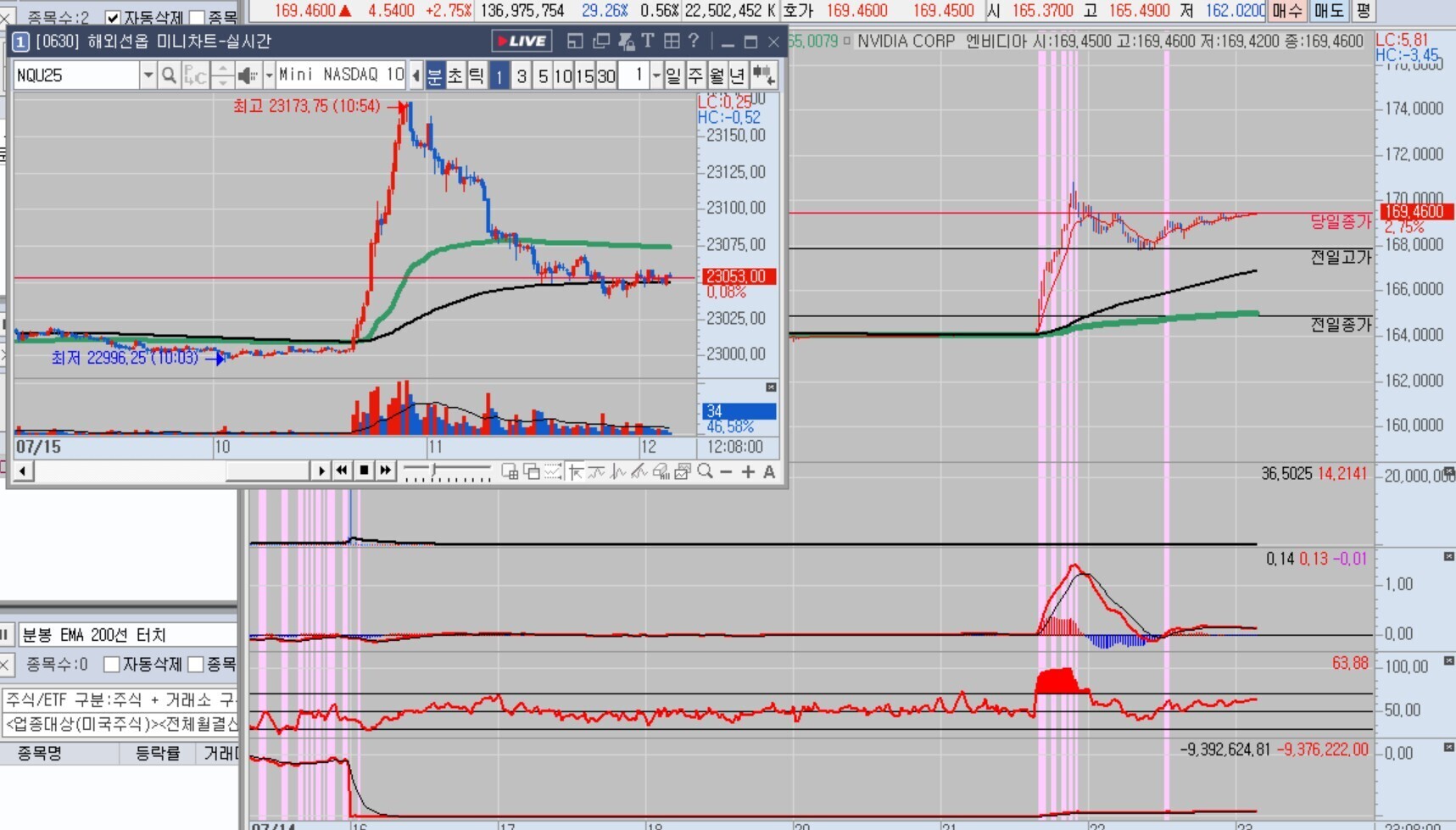1456x830 pixels.
Task: Toggle the top 종목 checkbox beside 자동삭제
Action: (198, 18)
